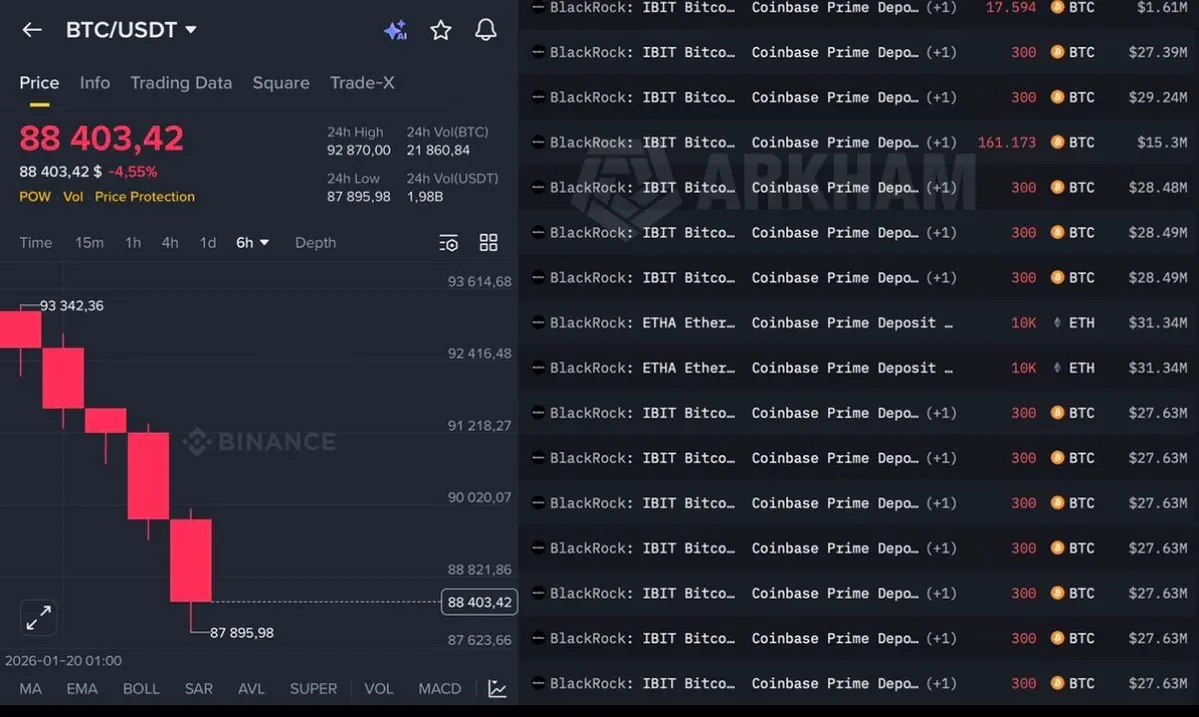Switch to the Price tab
Screen dimensions: 1199x717
coord(39,83)
